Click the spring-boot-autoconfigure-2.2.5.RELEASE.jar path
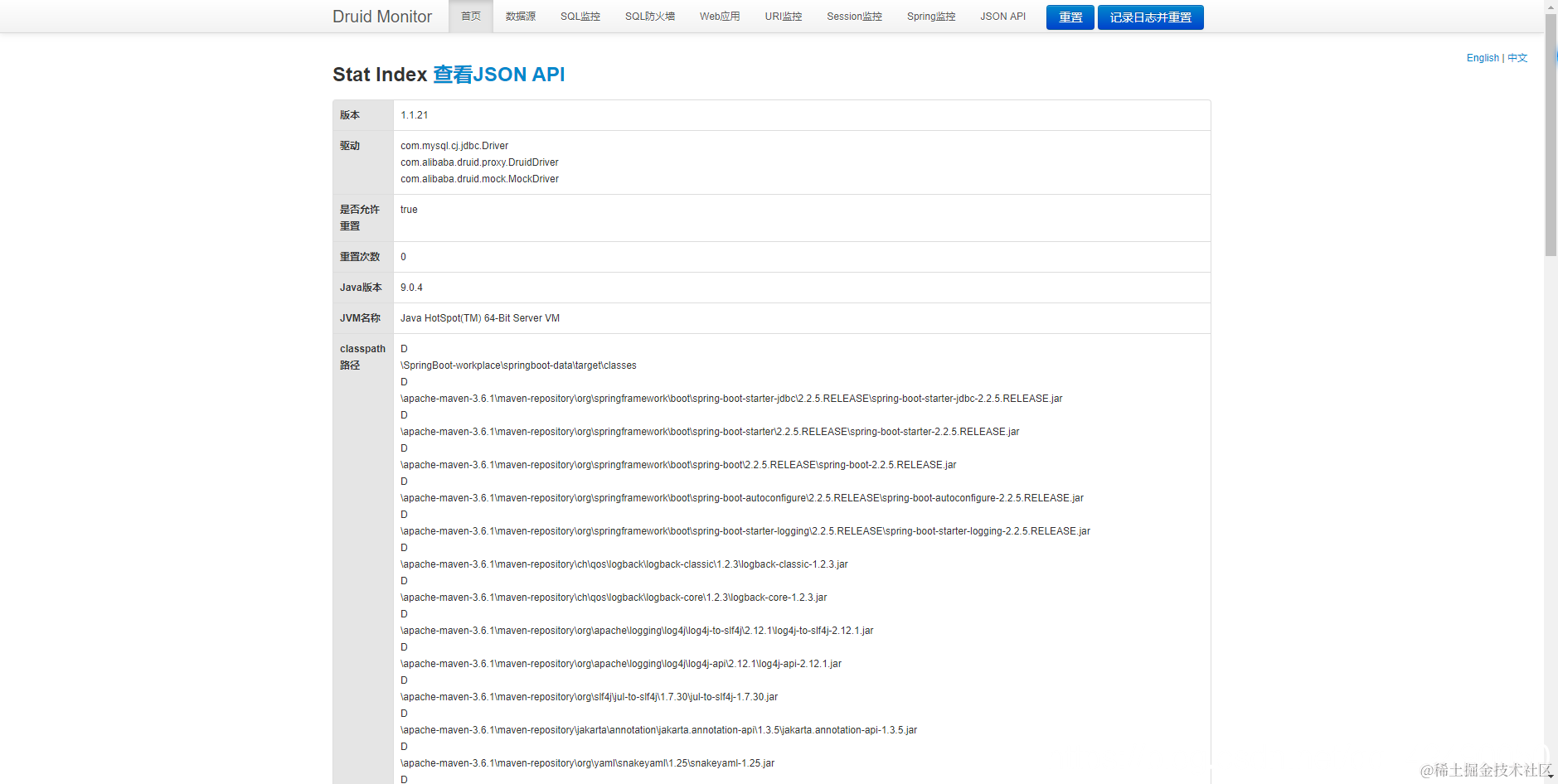Image resolution: width=1558 pixels, height=784 pixels. point(742,498)
